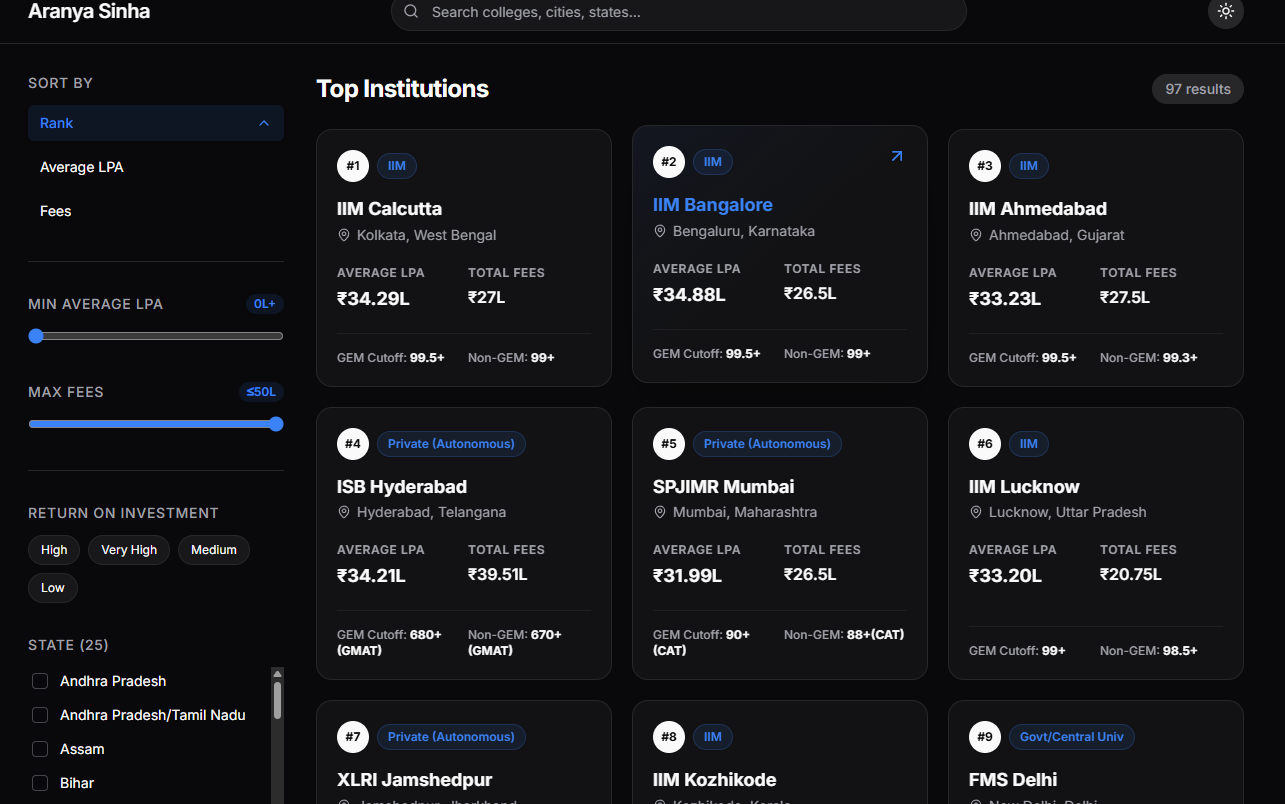This screenshot has width=1285, height=804.
Task: Check the Andhra Pradesh/Tamil Nadu checkbox
Action: [x=40, y=715]
